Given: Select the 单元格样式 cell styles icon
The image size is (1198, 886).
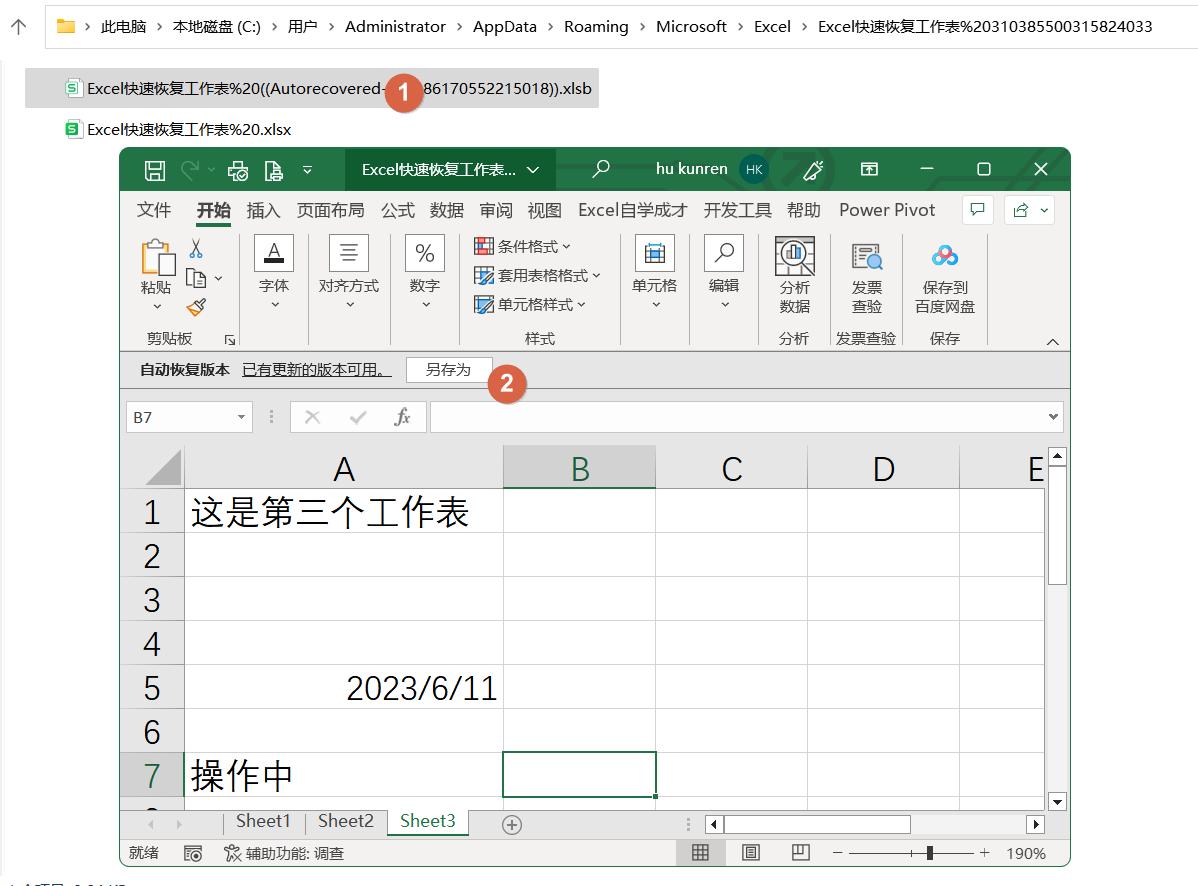Looking at the screenshot, I should [x=536, y=304].
